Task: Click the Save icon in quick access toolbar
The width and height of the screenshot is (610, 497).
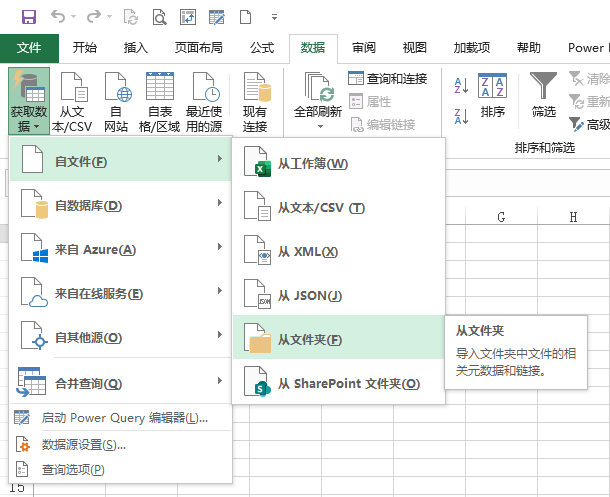Action: [x=29, y=17]
